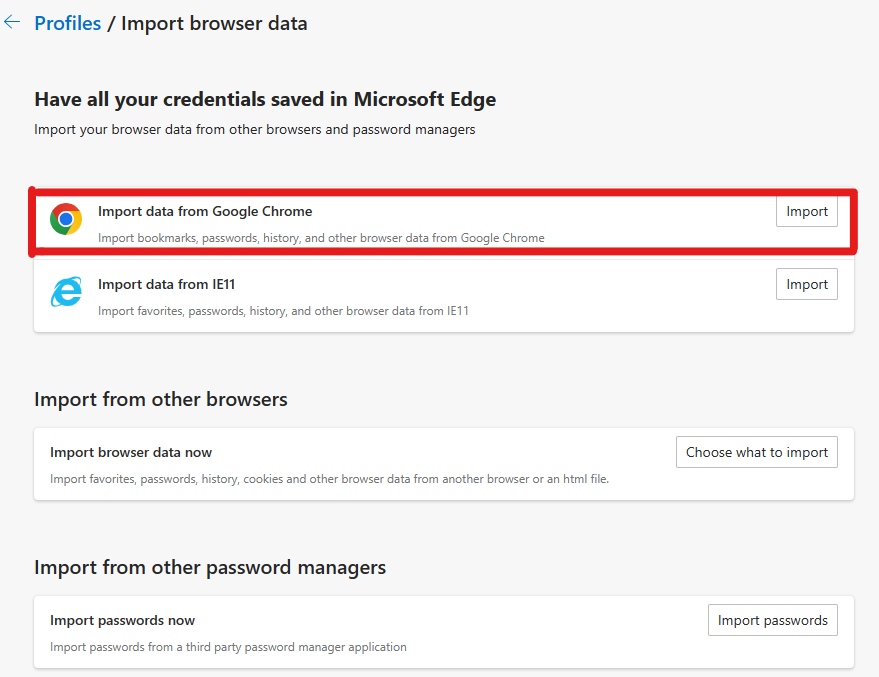Click the back arrow beside Profiles
The image size is (879, 677).
pyautogui.click(x=12, y=22)
